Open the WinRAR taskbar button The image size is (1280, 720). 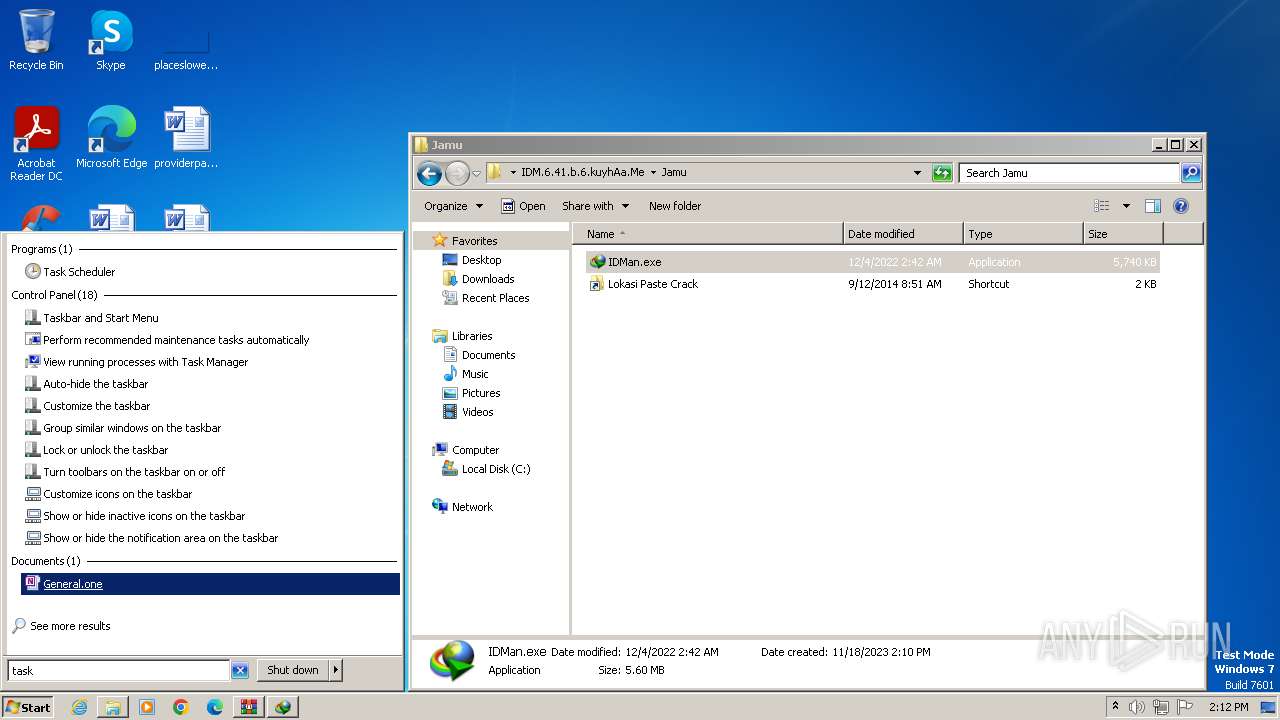[249, 707]
